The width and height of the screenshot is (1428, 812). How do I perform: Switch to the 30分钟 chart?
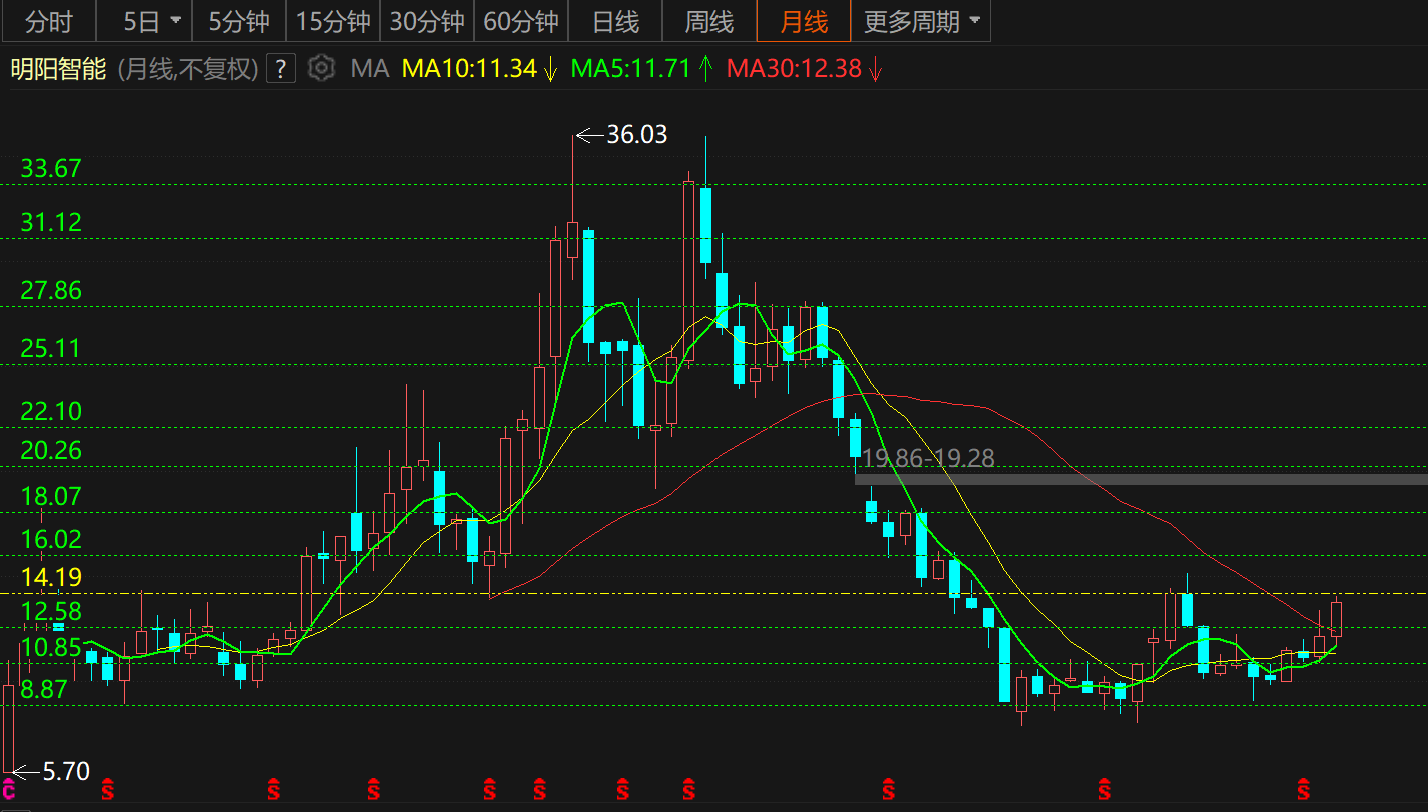427,21
